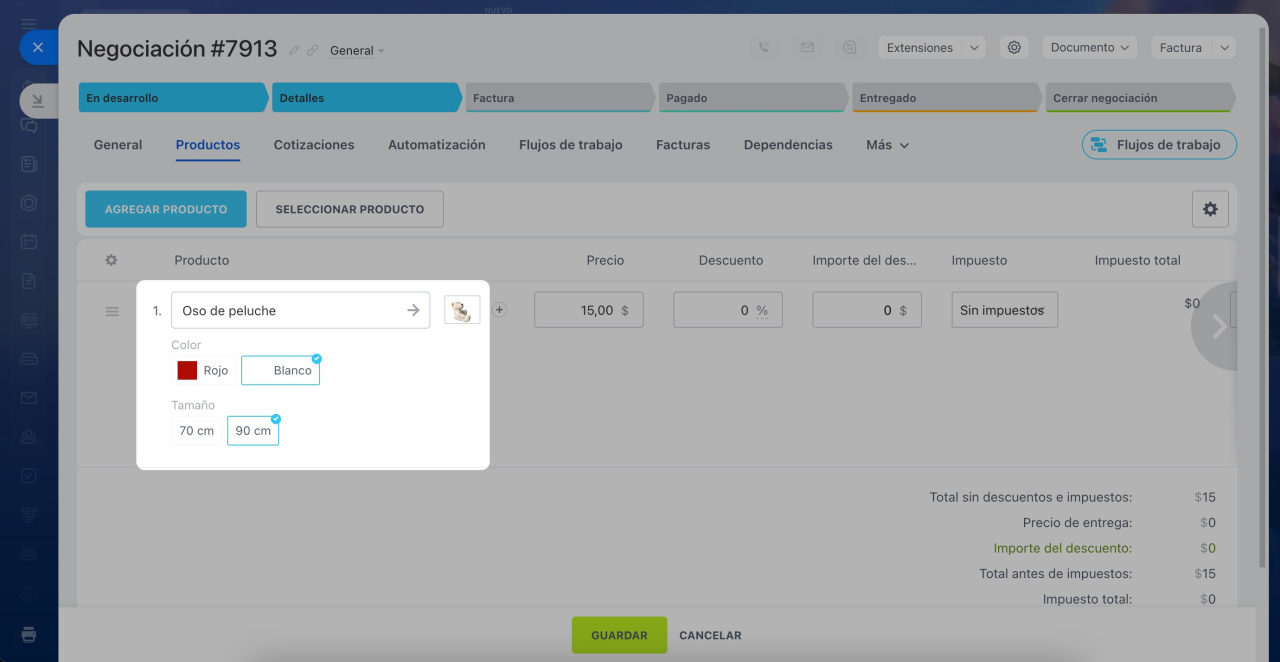Switch to the Cotizaciones tab
Image resolution: width=1280 pixels, height=662 pixels.
pyautogui.click(x=314, y=145)
